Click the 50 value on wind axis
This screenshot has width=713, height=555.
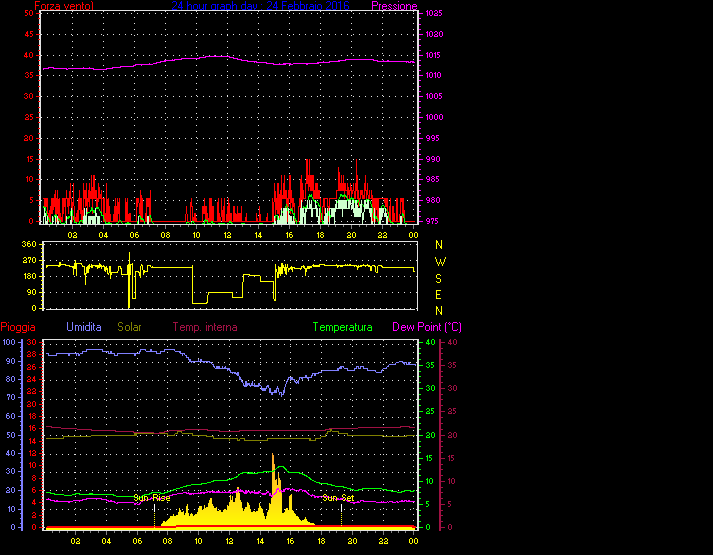click(x=29, y=13)
